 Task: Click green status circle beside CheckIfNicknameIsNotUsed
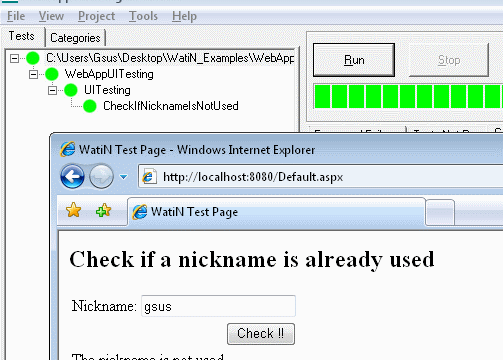click(x=90, y=106)
